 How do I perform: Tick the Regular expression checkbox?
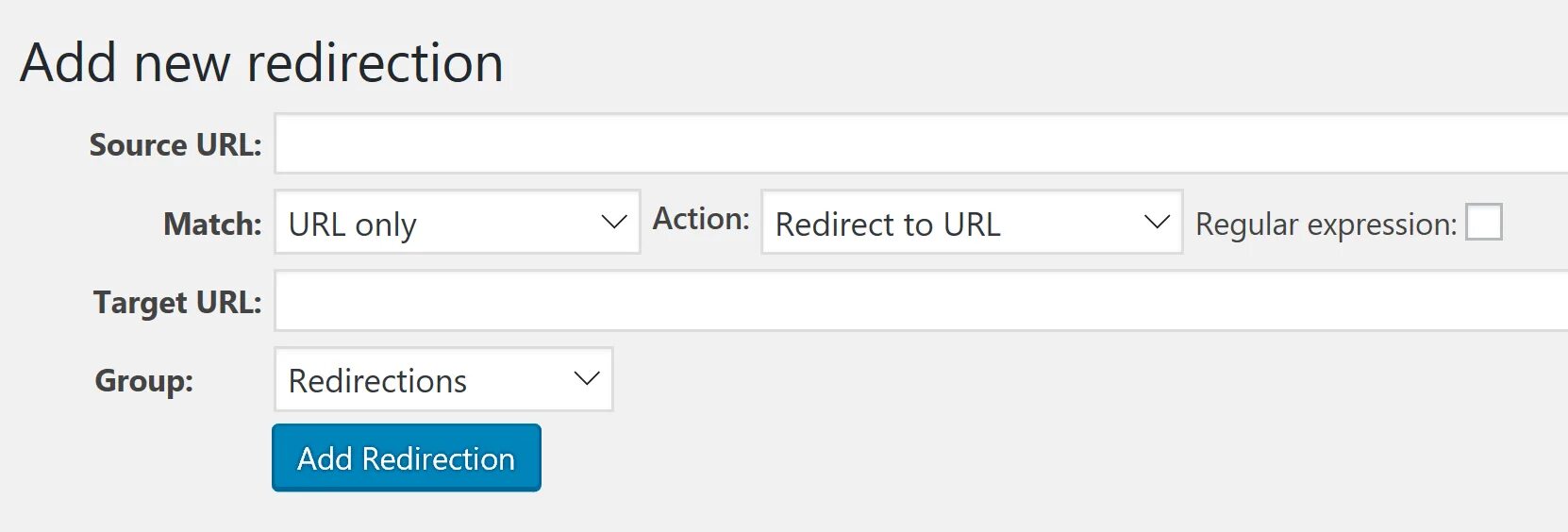pos(1483,223)
